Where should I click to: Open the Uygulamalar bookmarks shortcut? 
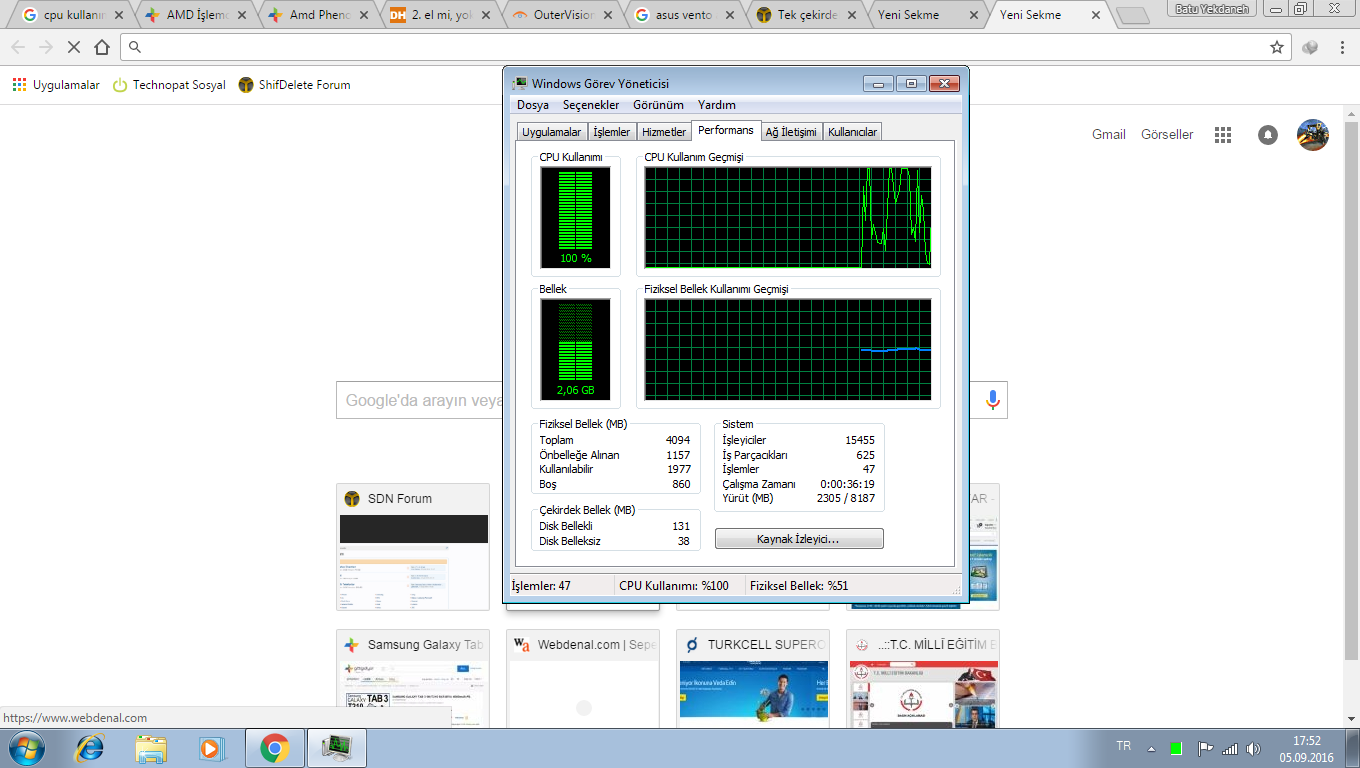tap(56, 85)
